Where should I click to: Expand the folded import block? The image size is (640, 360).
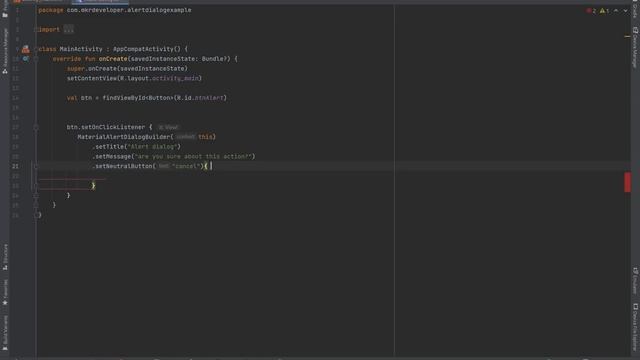tap(36, 29)
